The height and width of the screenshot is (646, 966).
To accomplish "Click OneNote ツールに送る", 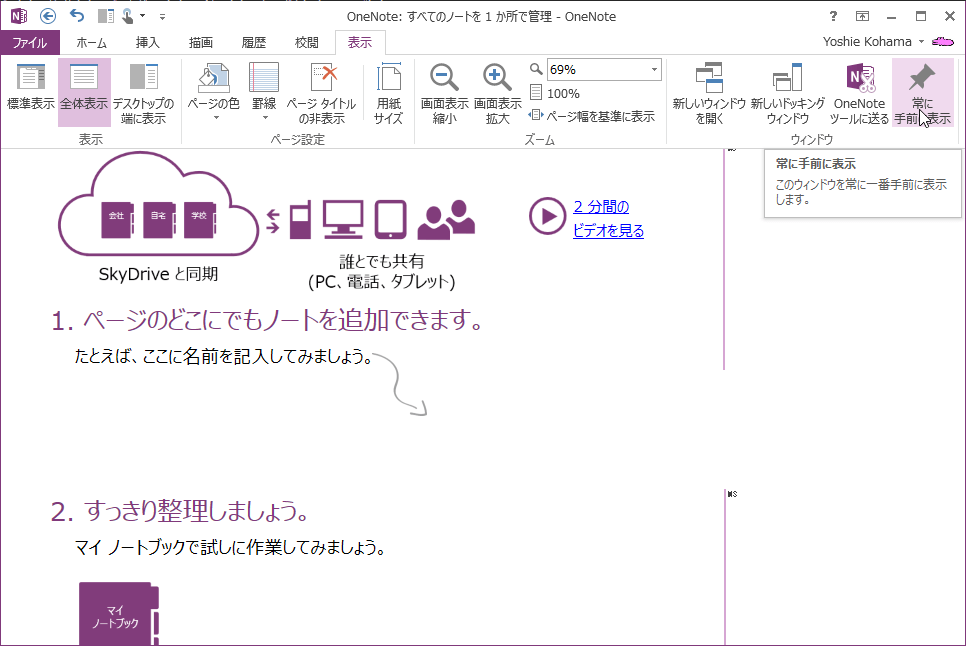I will (x=859, y=94).
